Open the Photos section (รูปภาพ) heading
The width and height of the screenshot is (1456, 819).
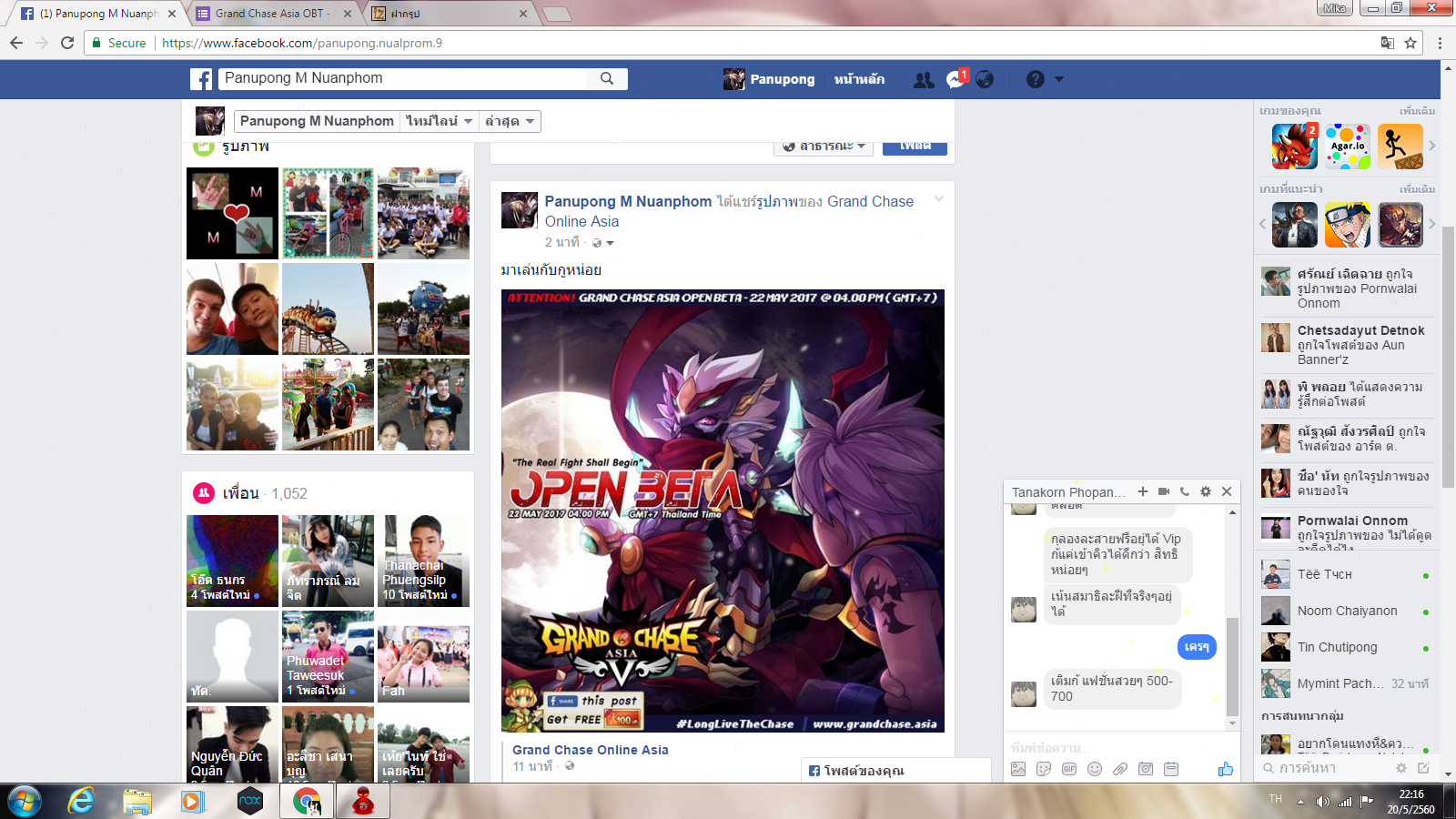[x=246, y=147]
